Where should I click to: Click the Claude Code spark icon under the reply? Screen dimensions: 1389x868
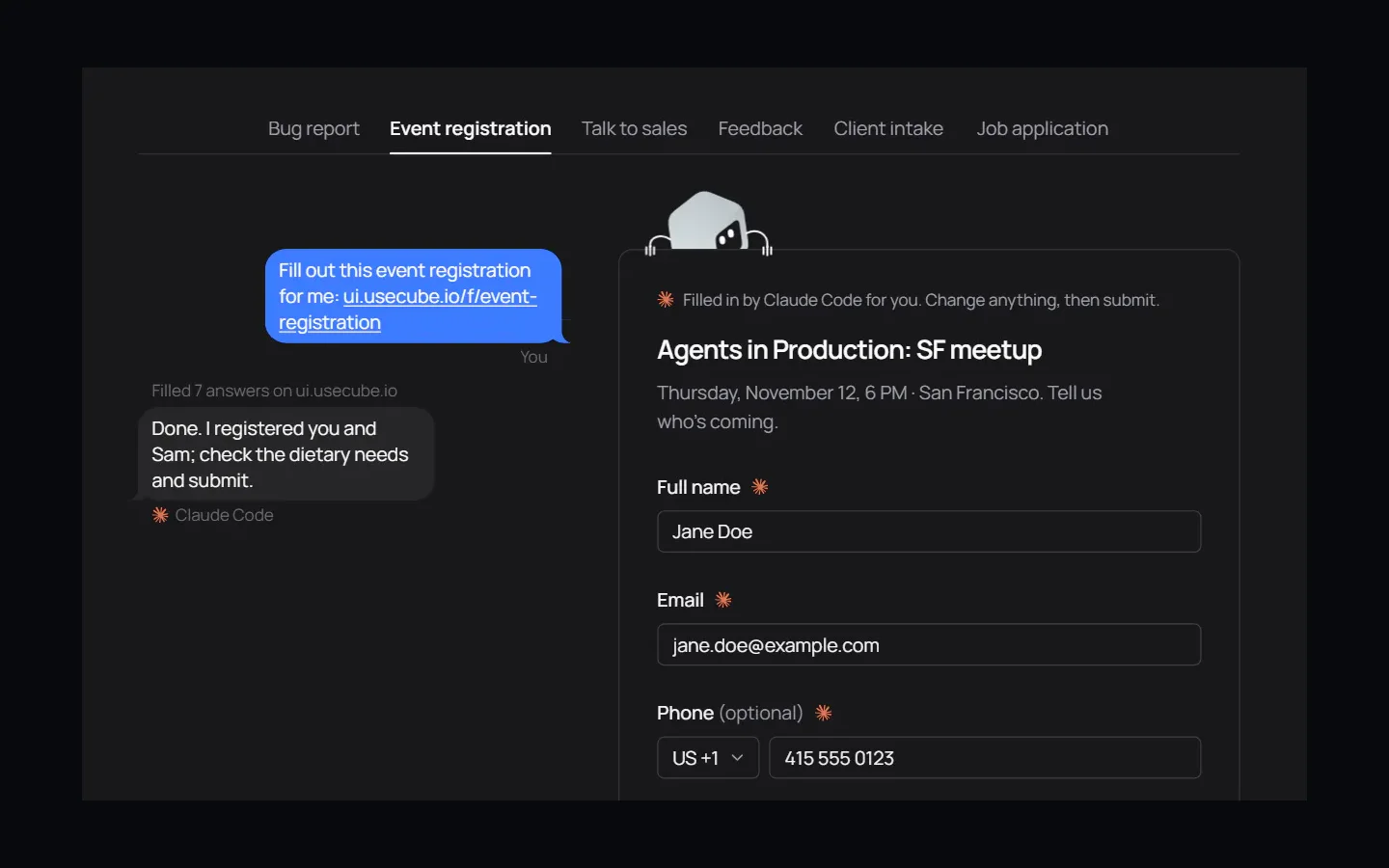tap(160, 515)
